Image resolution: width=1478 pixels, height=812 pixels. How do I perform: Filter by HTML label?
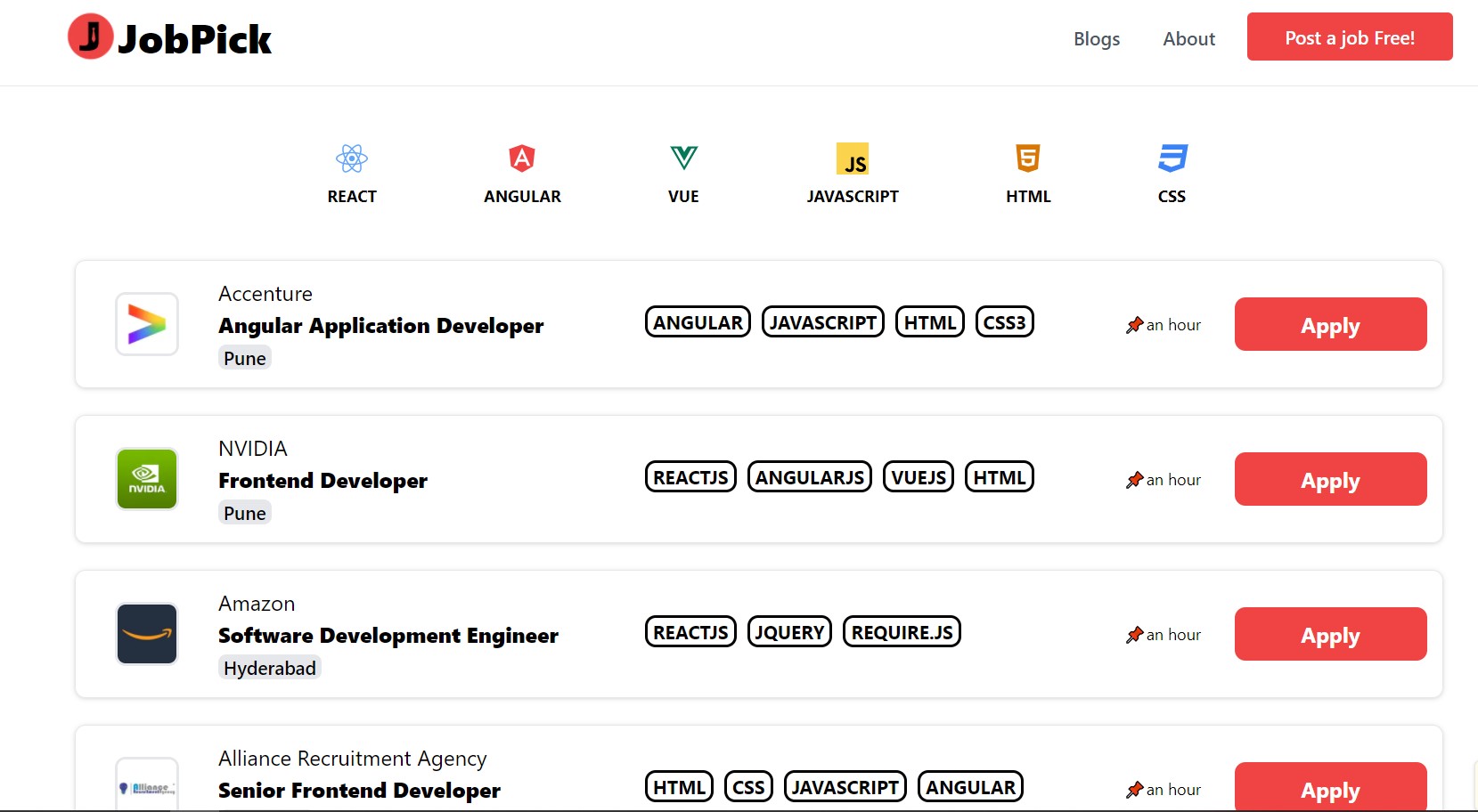click(x=1028, y=197)
